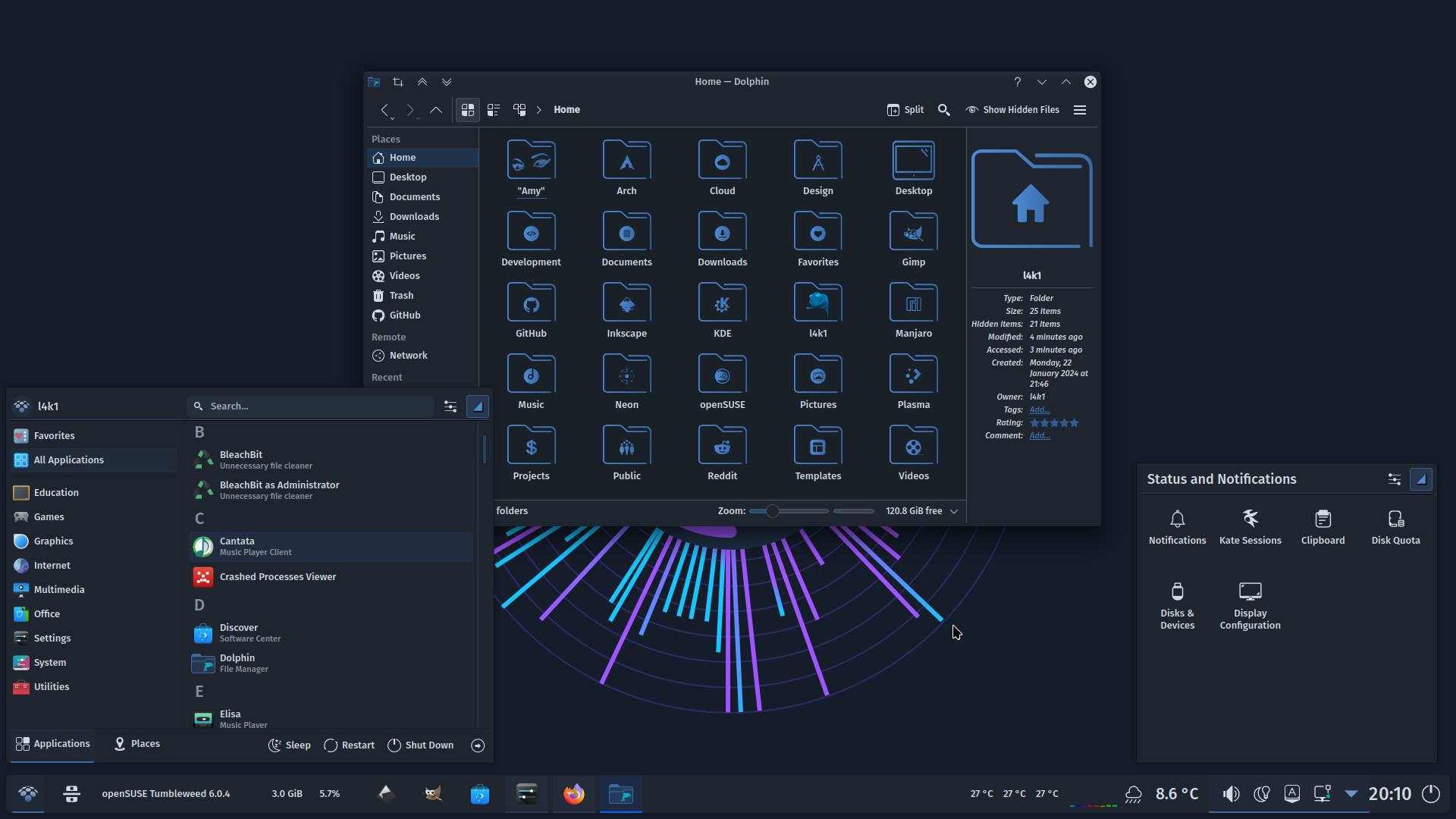The height and width of the screenshot is (819, 1456).
Task: Go up to parent folder in Dolphin
Action: pyautogui.click(x=436, y=110)
